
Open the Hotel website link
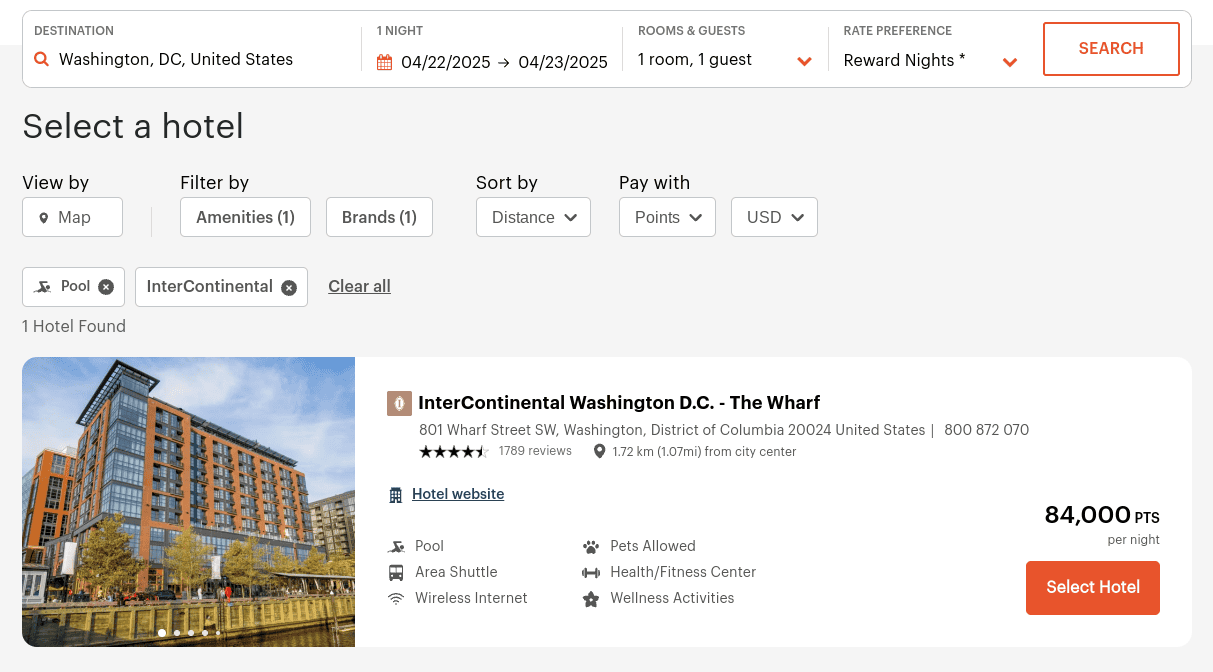pyautogui.click(x=458, y=494)
